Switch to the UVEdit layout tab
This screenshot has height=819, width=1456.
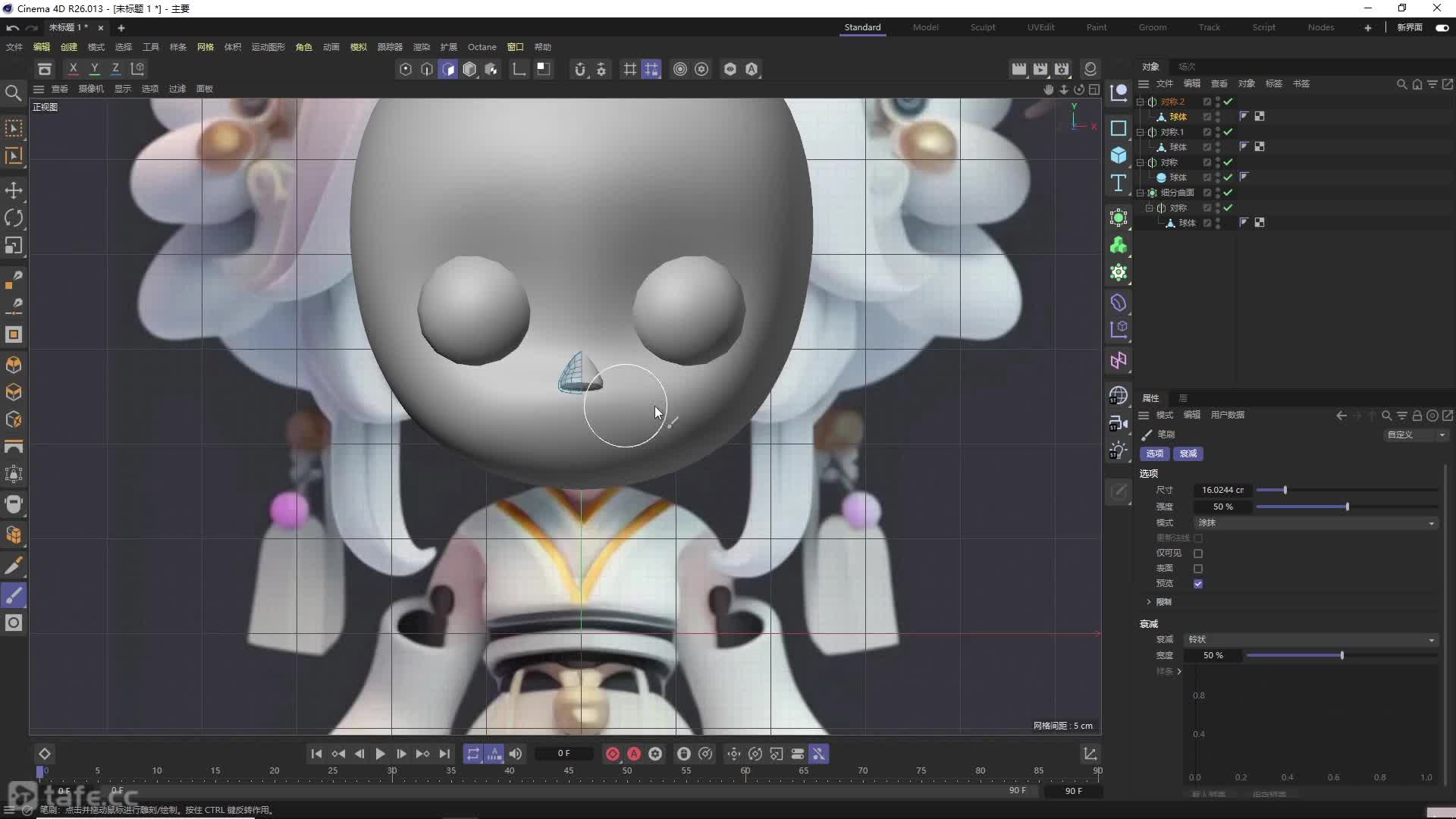pos(1040,27)
